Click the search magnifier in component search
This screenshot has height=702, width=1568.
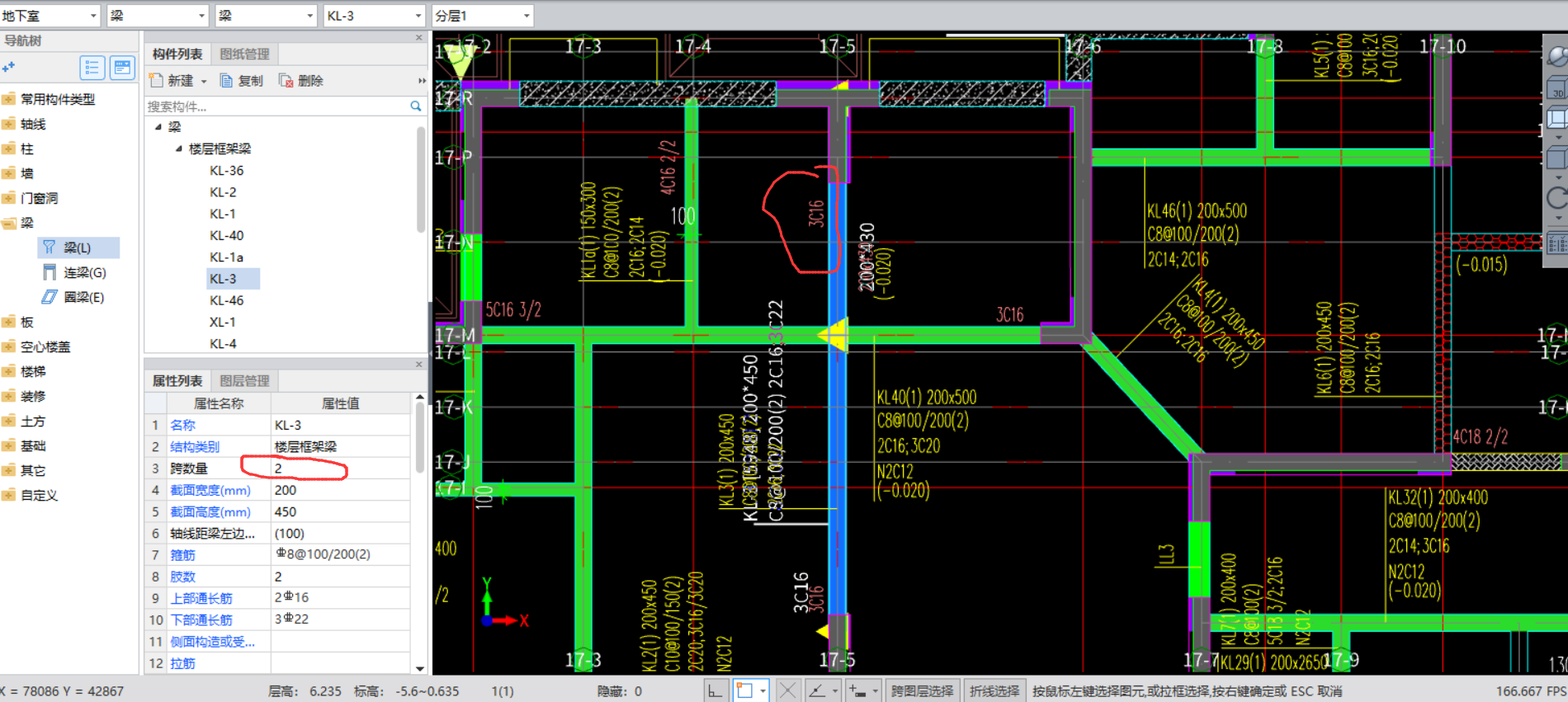click(416, 106)
